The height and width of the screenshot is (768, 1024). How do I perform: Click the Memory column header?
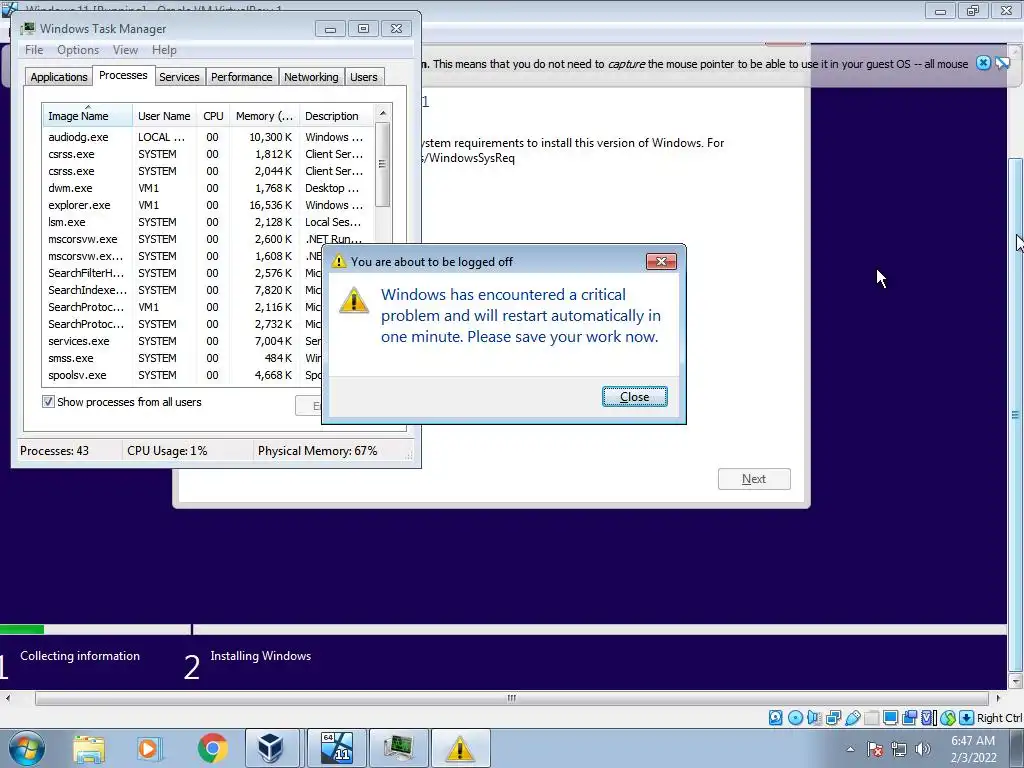[x=264, y=116]
